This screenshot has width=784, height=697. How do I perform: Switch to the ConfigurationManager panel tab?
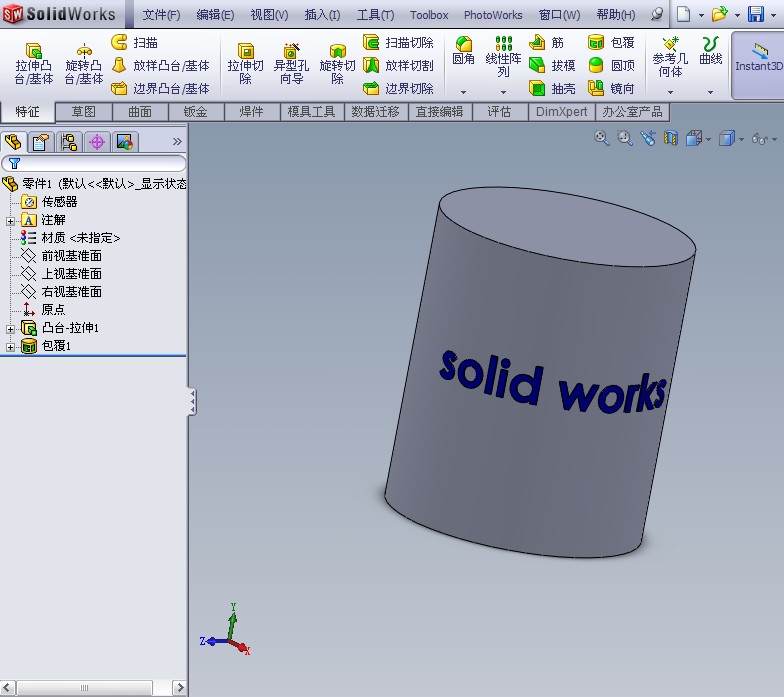coord(68,142)
